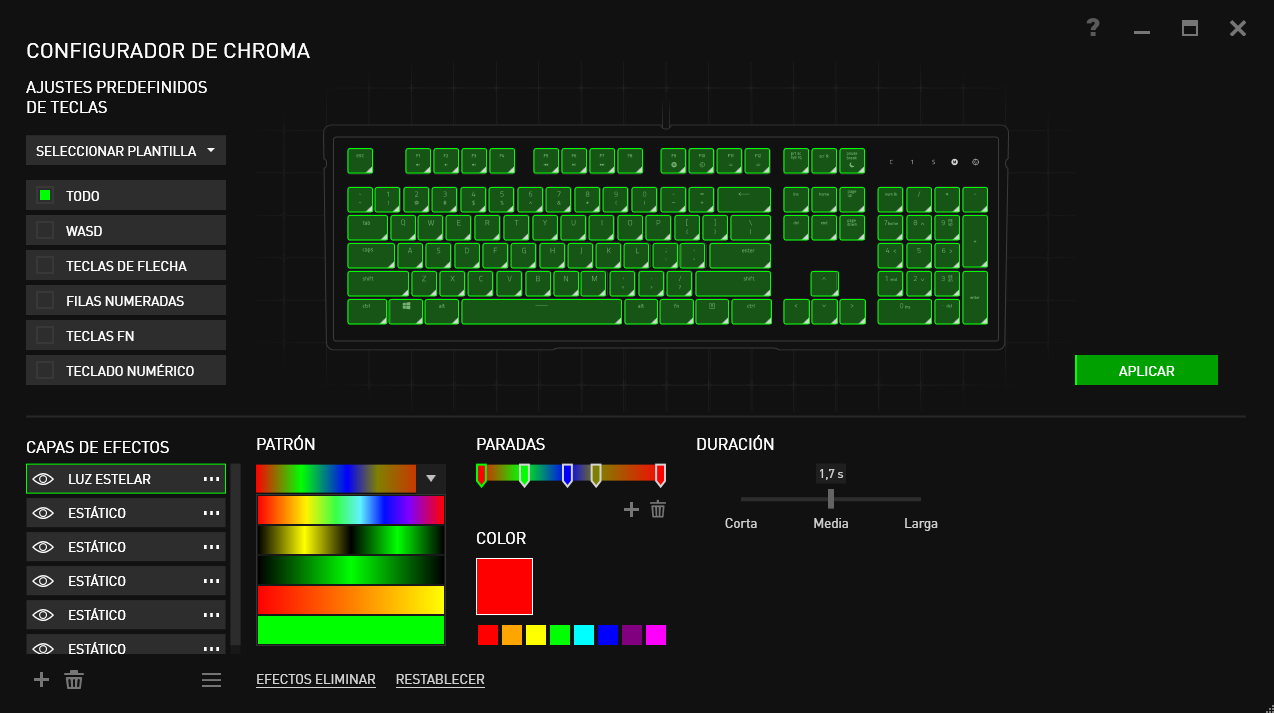Enable FILAS NUMERADAS checkbox
The height and width of the screenshot is (713, 1274).
point(45,300)
